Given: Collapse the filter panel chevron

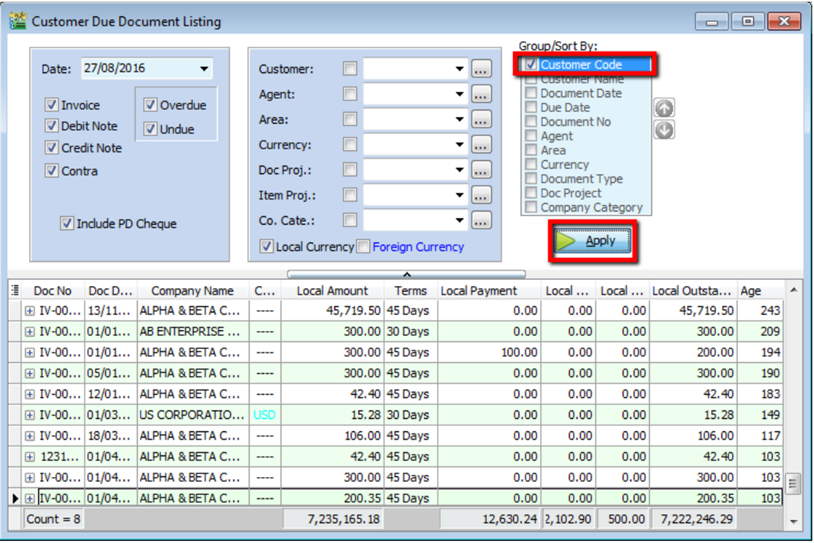Looking at the screenshot, I should tap(406, 273).
